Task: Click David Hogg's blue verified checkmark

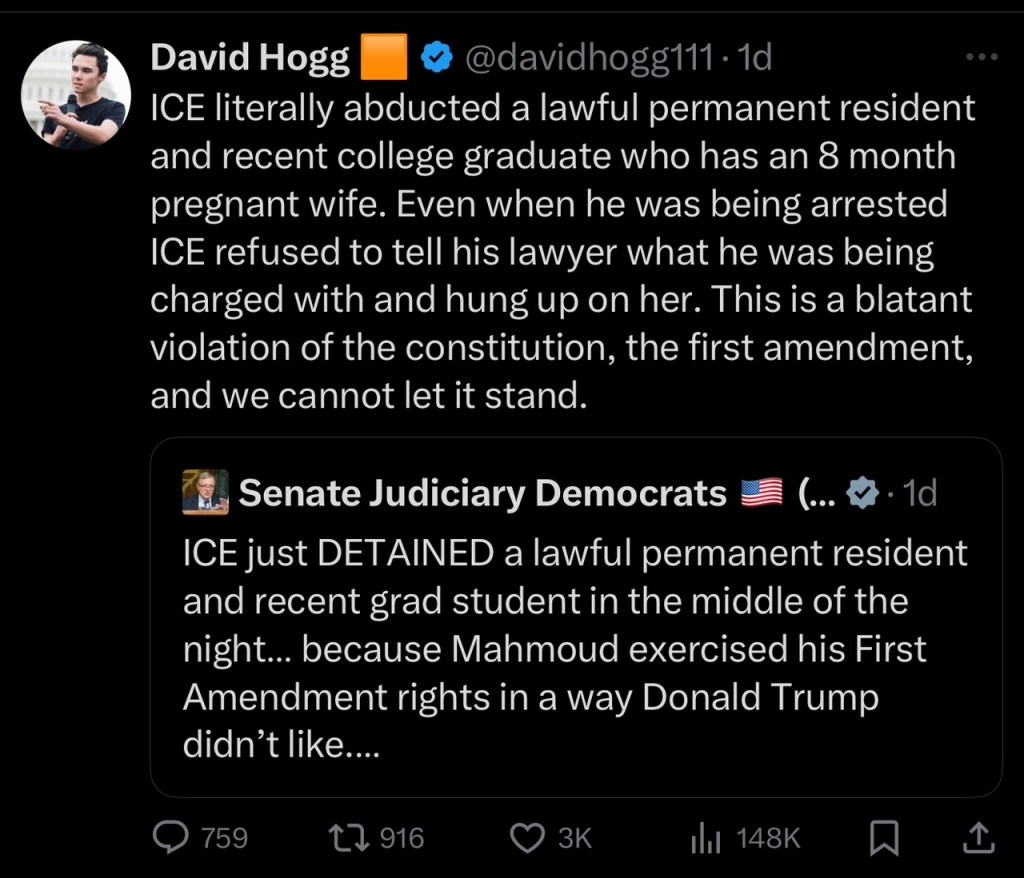Action: [x=434, y=59]
